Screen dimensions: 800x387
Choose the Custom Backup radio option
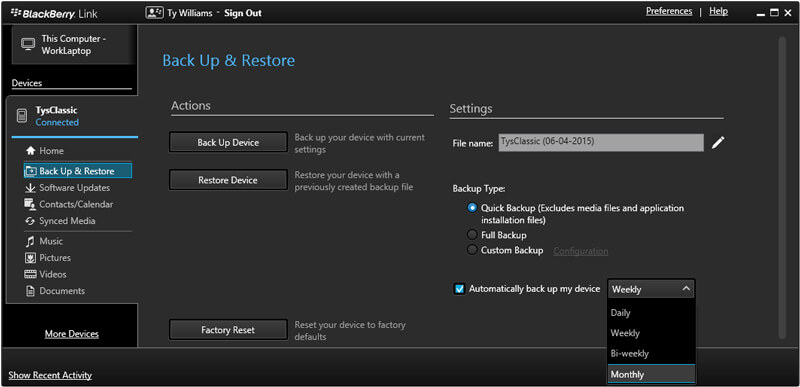point(472,250)
